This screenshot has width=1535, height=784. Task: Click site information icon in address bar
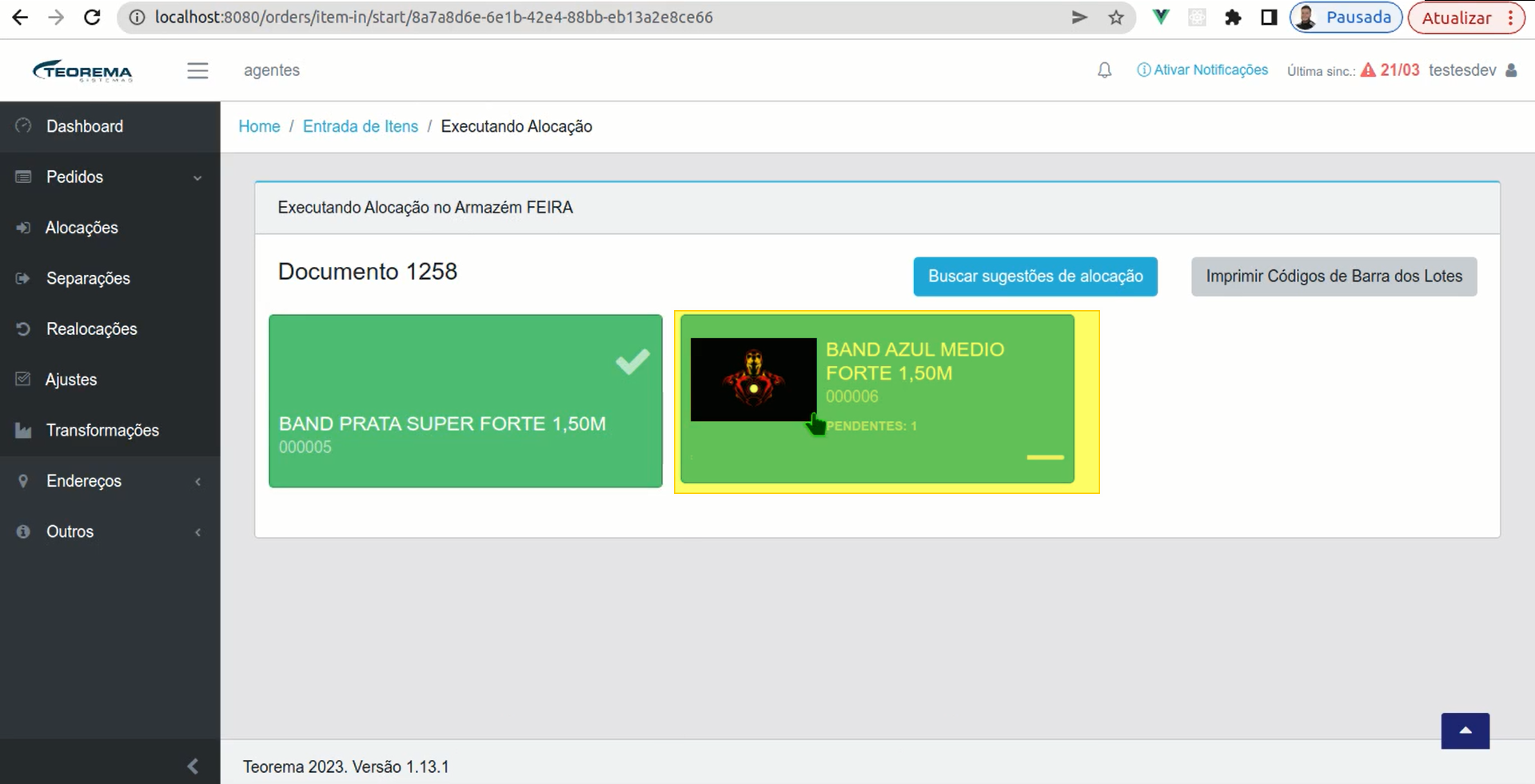pos(137,18)
